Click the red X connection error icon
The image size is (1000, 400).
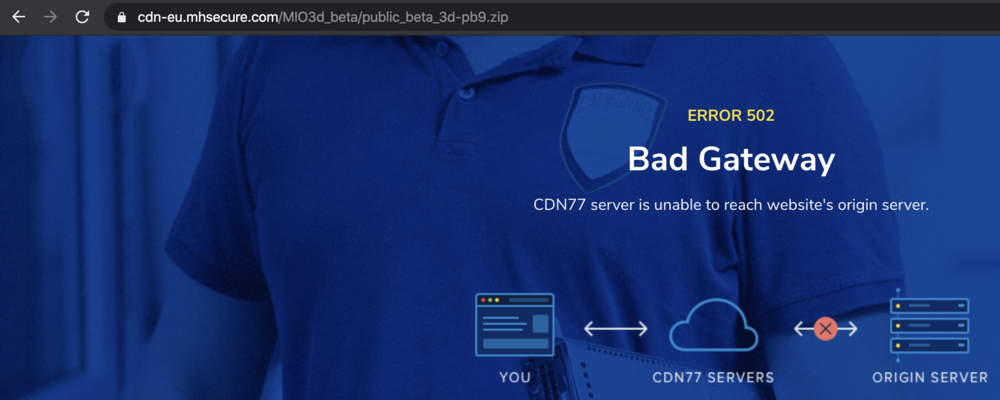(x=826, y=328)
